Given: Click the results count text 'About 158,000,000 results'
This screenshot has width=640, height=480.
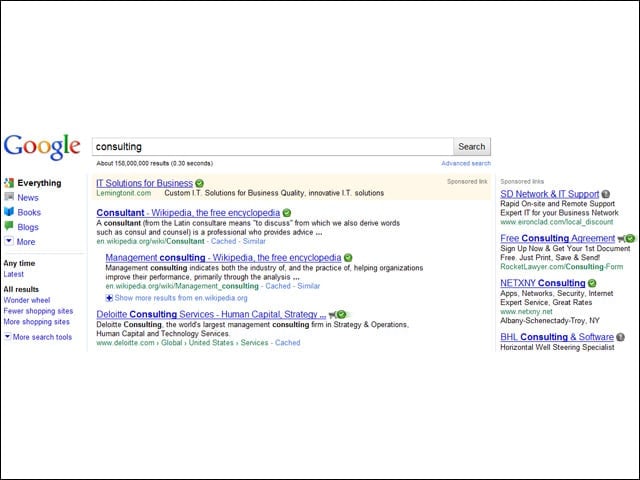Looking at the screenshot, I should pos(133,163).
